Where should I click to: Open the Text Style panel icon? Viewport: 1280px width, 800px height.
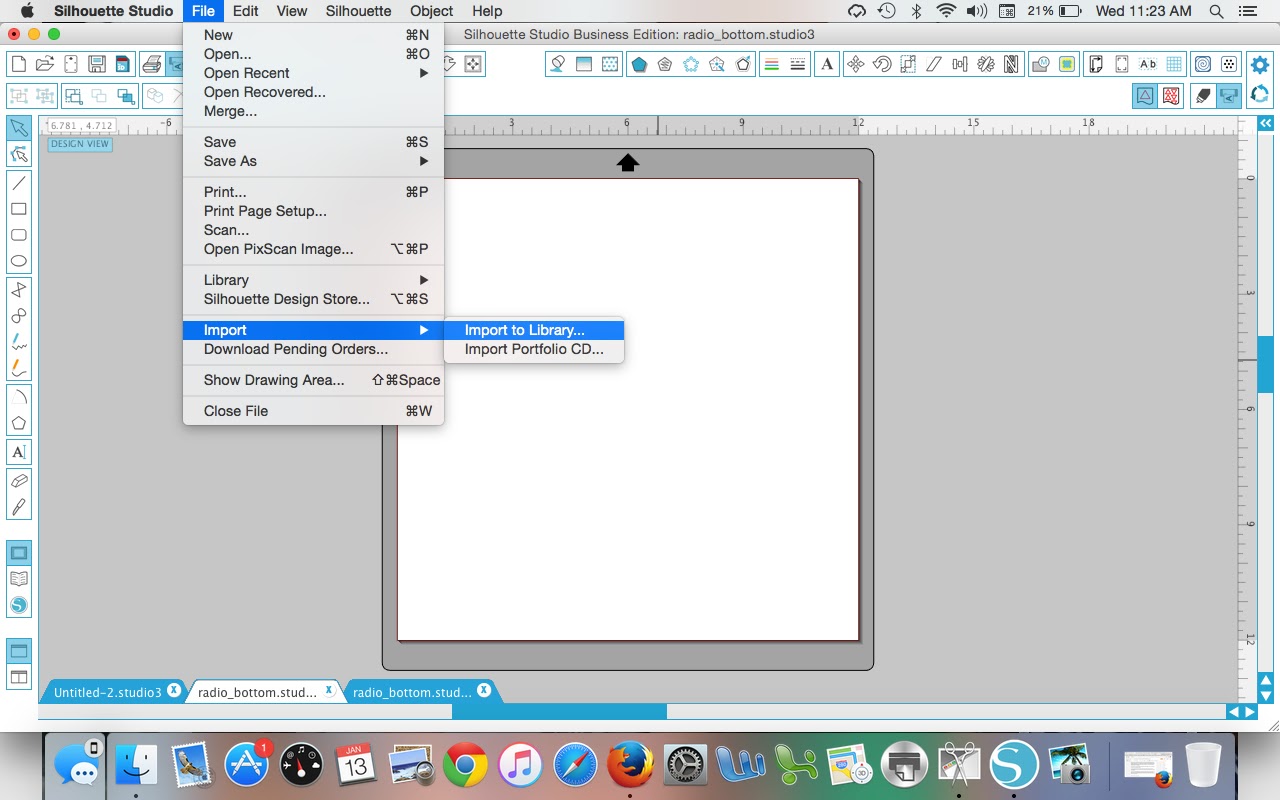pos(826,64)
